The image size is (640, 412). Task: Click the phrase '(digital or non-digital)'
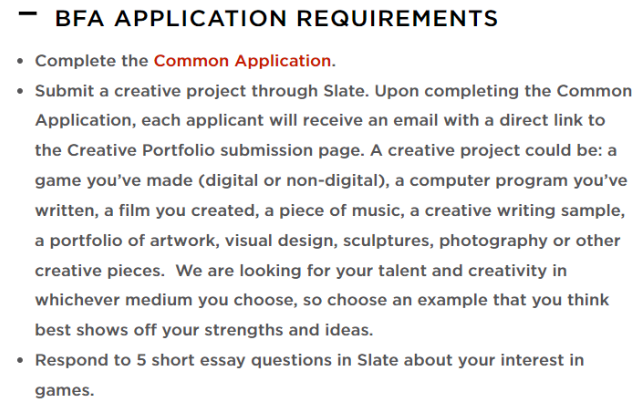point(294,180)
